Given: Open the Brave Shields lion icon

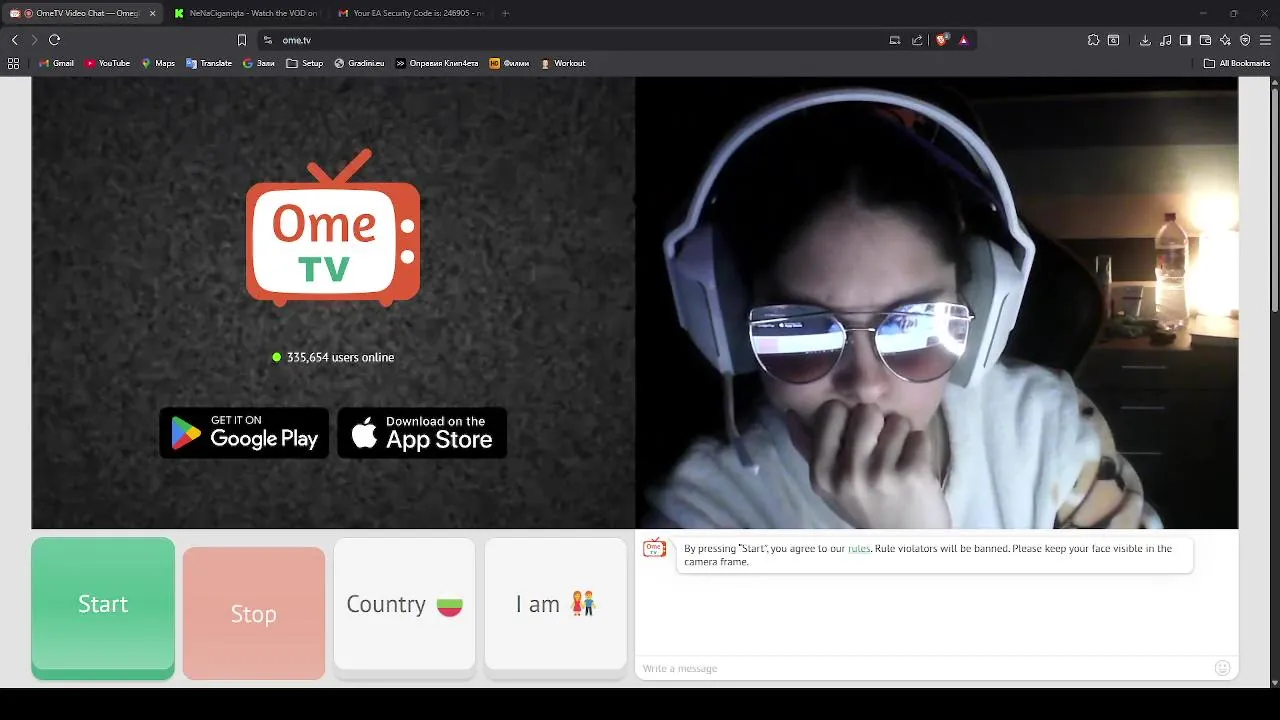Looking at the screenshot, I should (x=942, y=40).
